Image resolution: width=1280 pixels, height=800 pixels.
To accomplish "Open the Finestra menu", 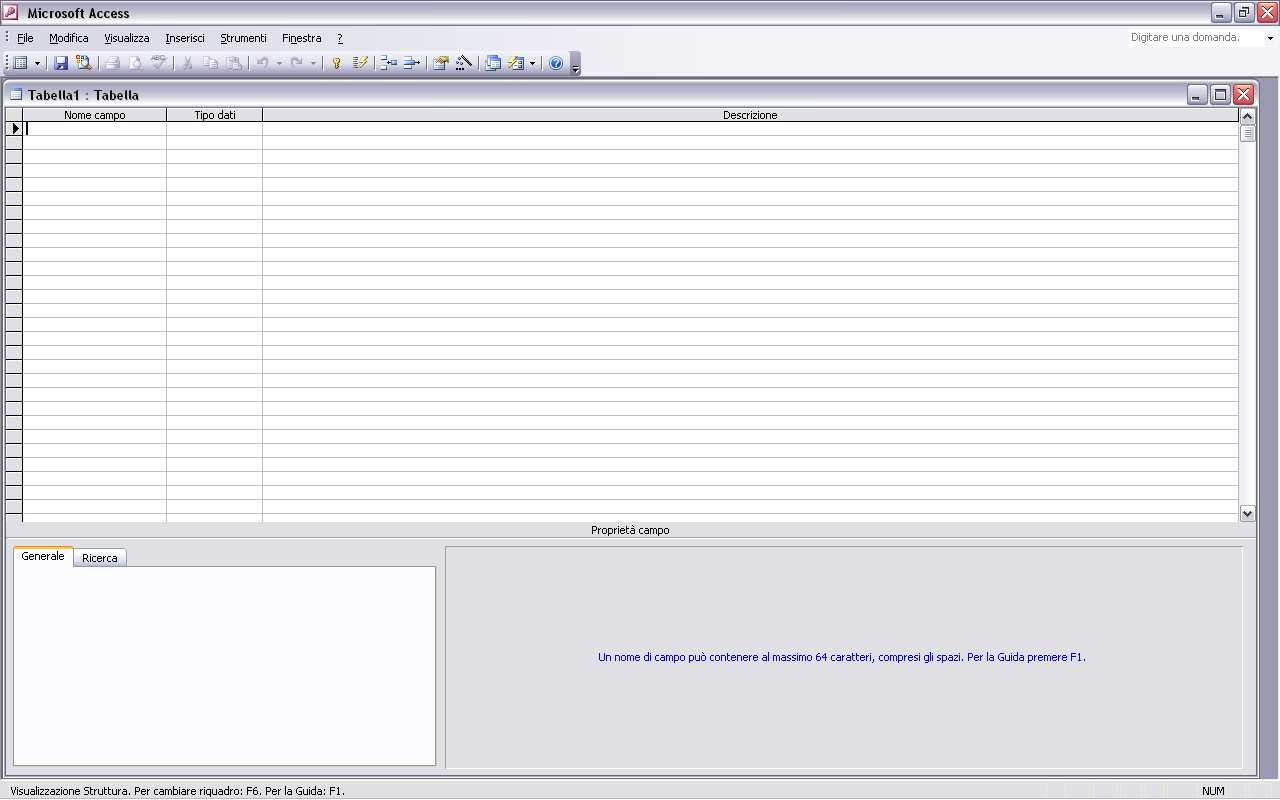I will point(302,38).
